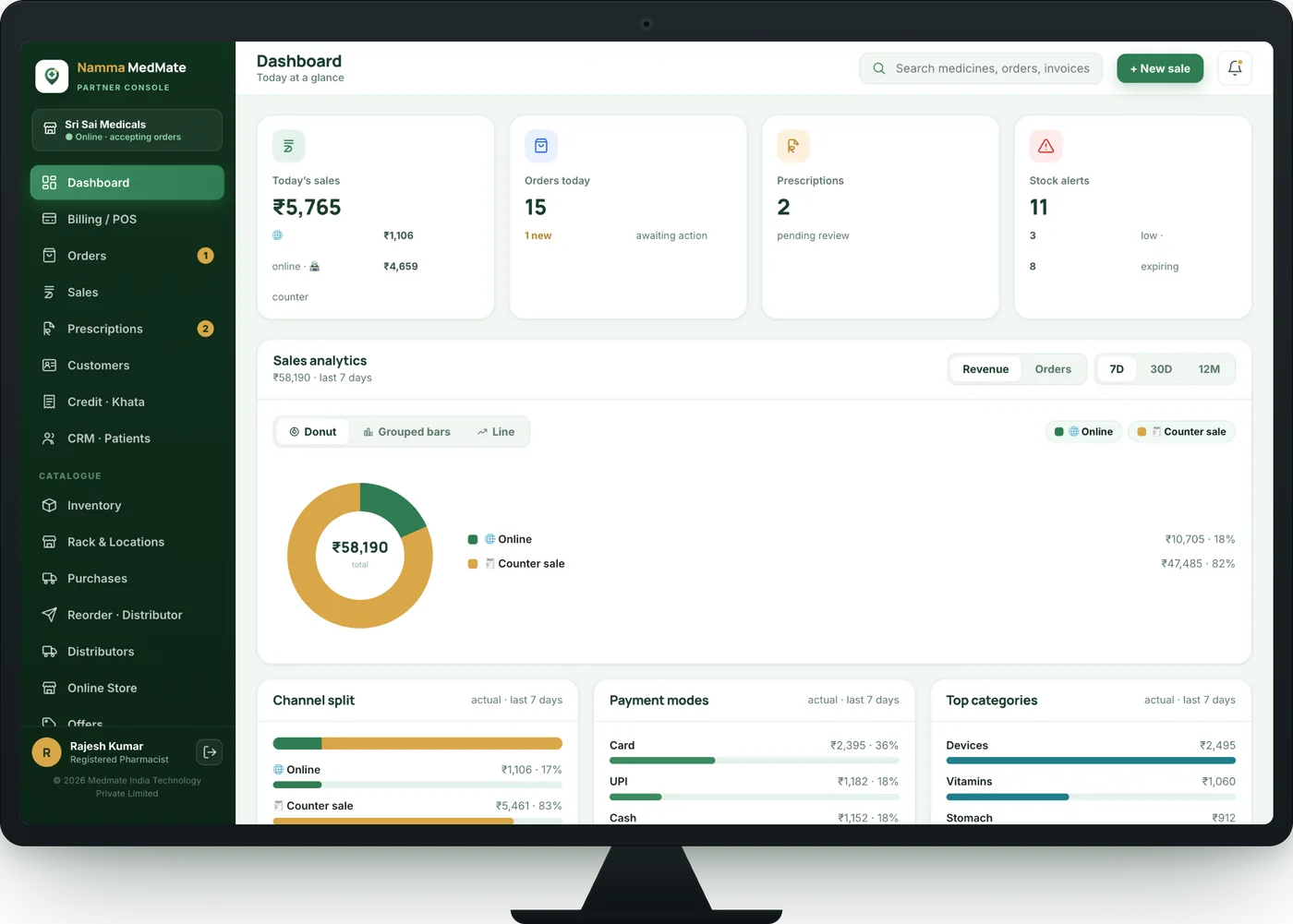Switch analytics to Orders
The width and height of the screenshot is (1293, 924).
pyautogui.click(x=1053, y=369)
